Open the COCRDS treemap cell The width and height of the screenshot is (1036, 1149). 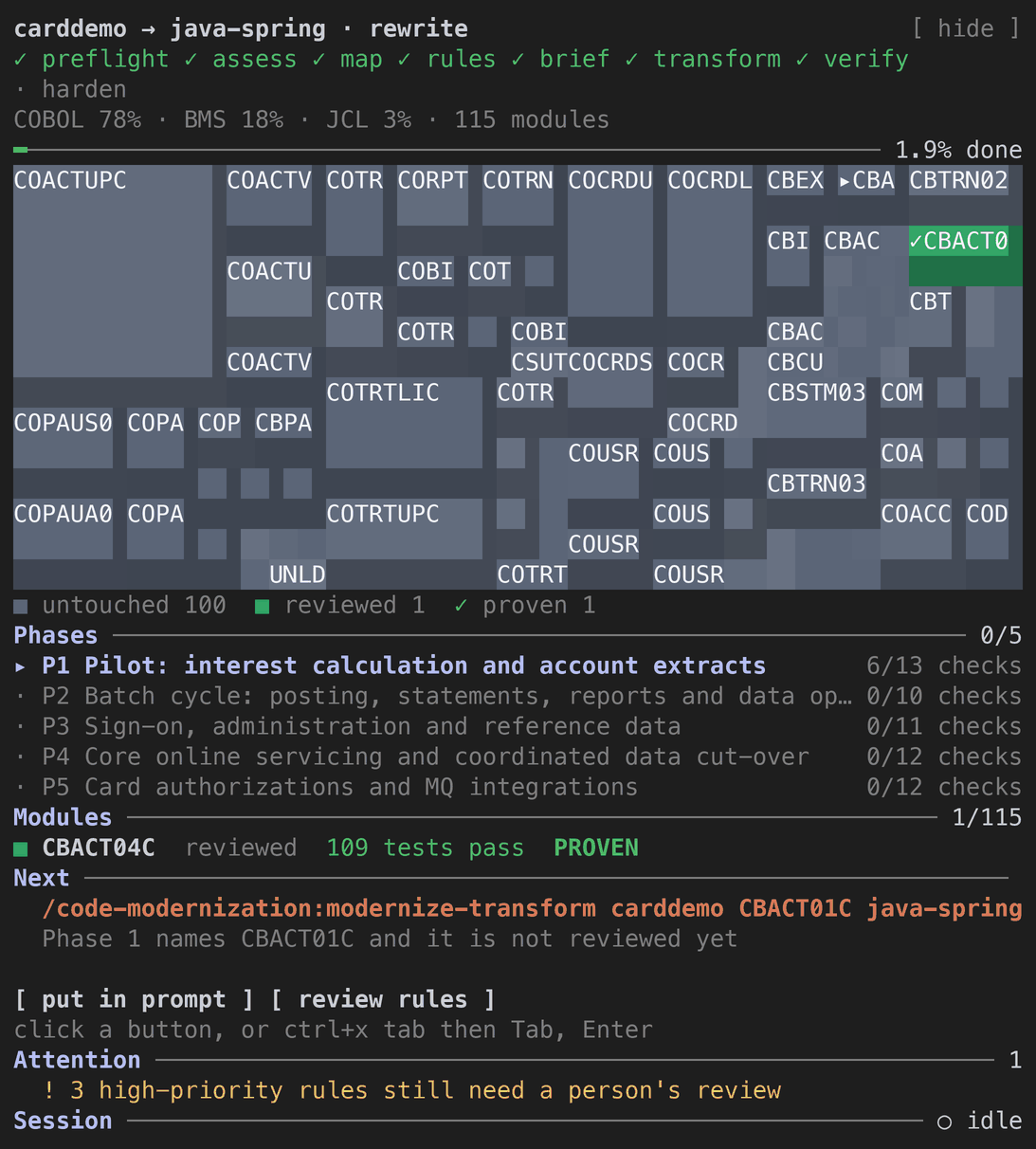[610, 377]
